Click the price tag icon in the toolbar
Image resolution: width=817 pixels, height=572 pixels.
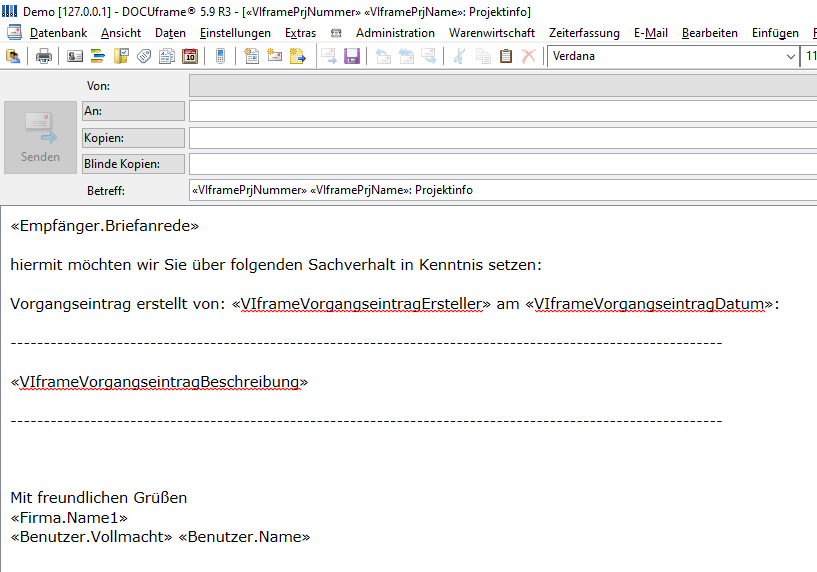tap(144, 56)
